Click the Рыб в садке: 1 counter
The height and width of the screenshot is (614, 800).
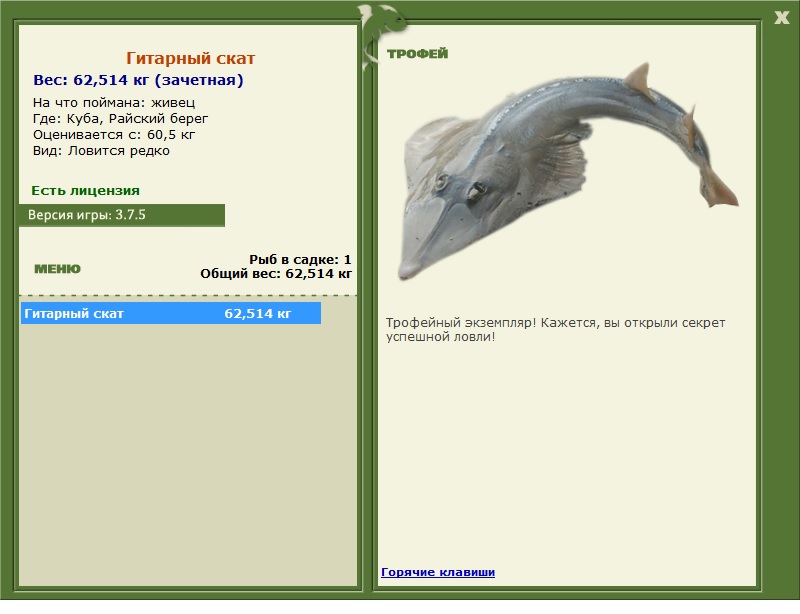pyautogui.click(x=300, y=259)
